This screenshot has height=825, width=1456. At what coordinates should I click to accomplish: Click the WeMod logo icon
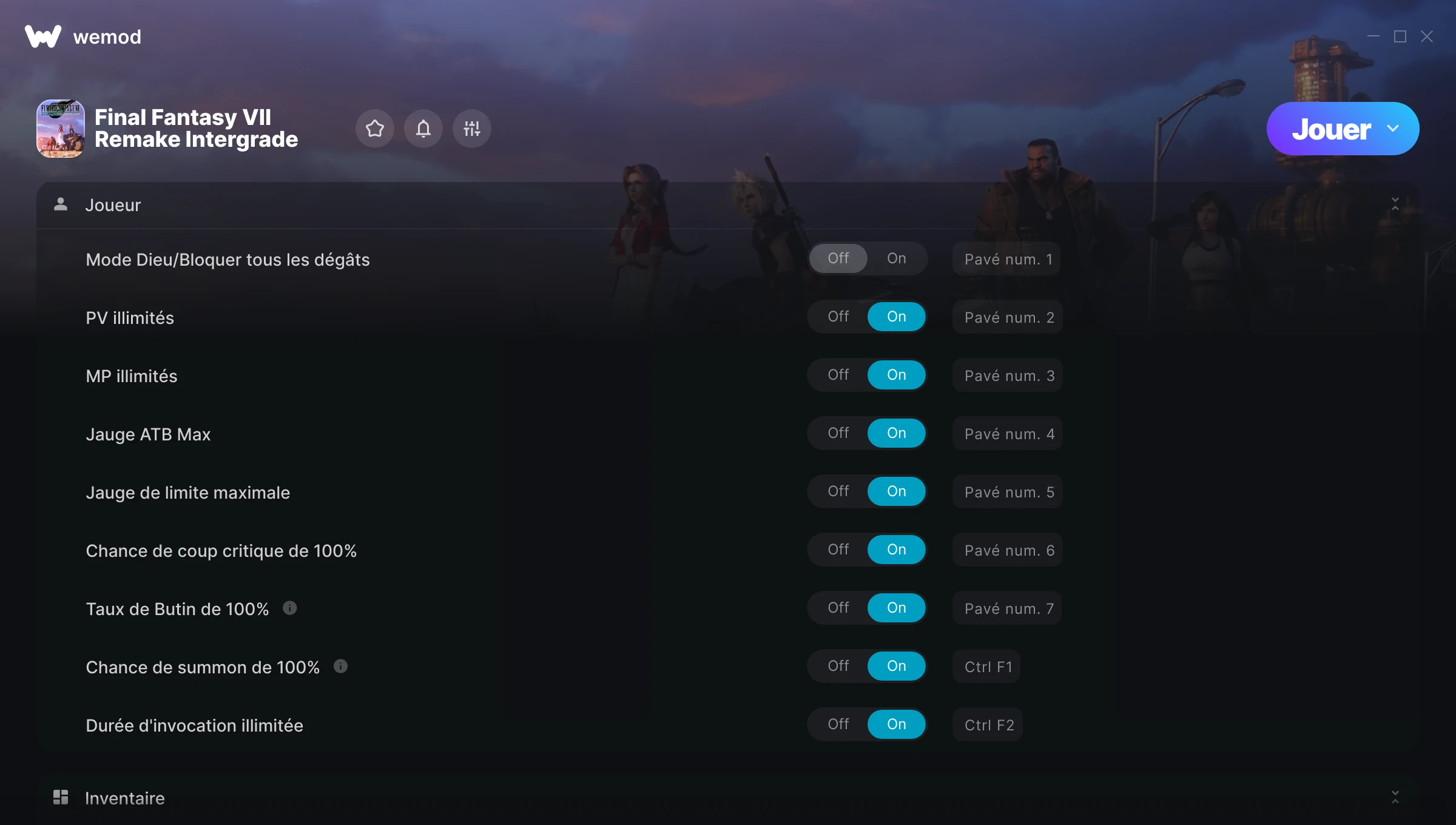[43, 36]
